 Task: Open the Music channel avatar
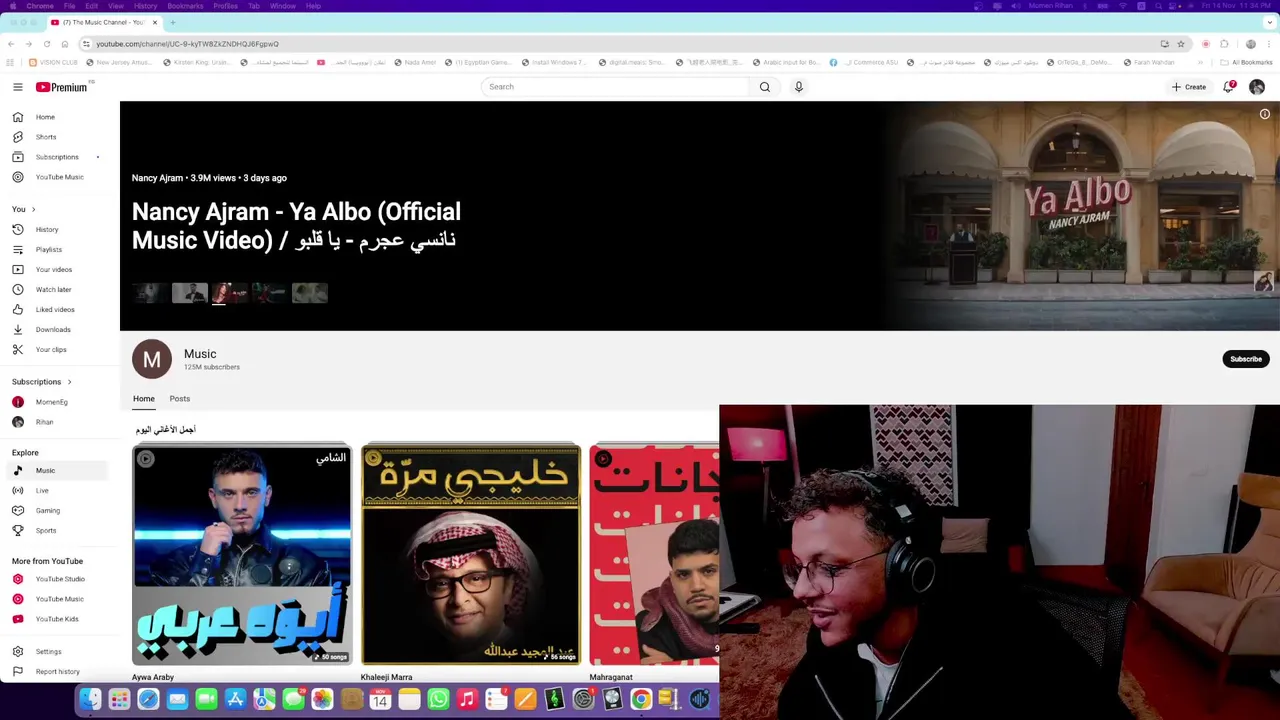pos(152,359)
